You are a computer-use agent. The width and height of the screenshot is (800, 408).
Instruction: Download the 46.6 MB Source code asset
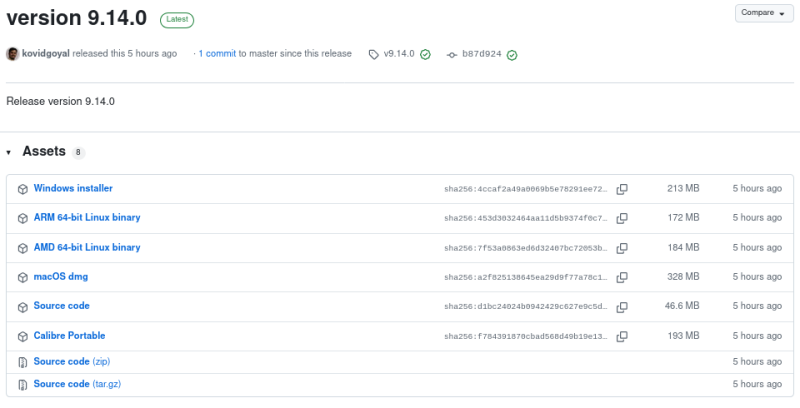(62, 305)
